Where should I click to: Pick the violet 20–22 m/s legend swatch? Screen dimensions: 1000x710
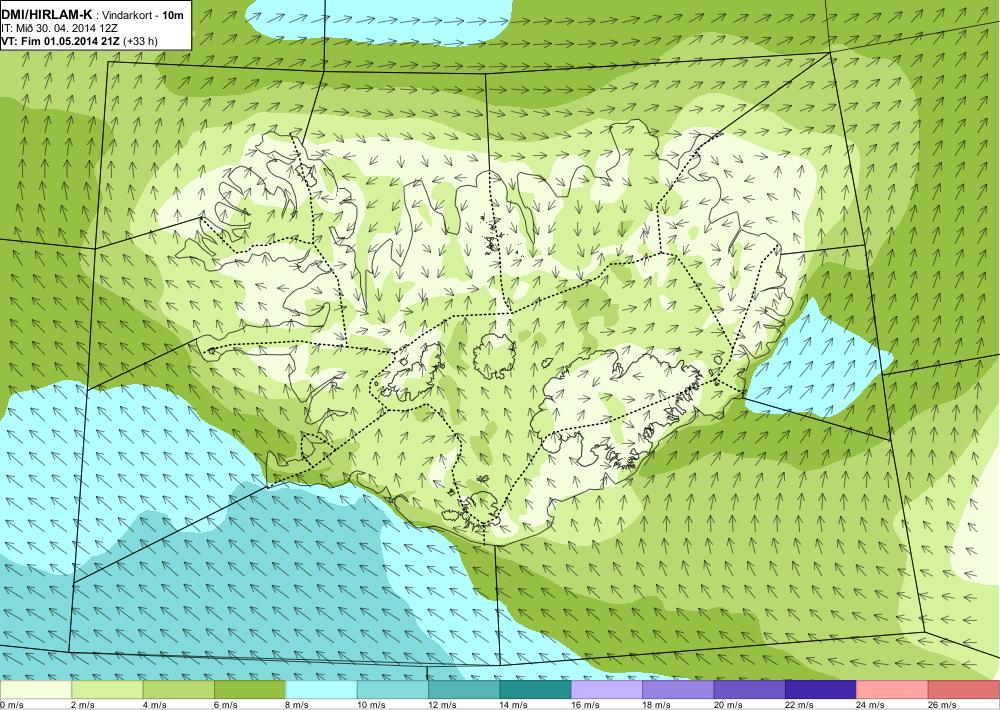(x=750, y=690)
